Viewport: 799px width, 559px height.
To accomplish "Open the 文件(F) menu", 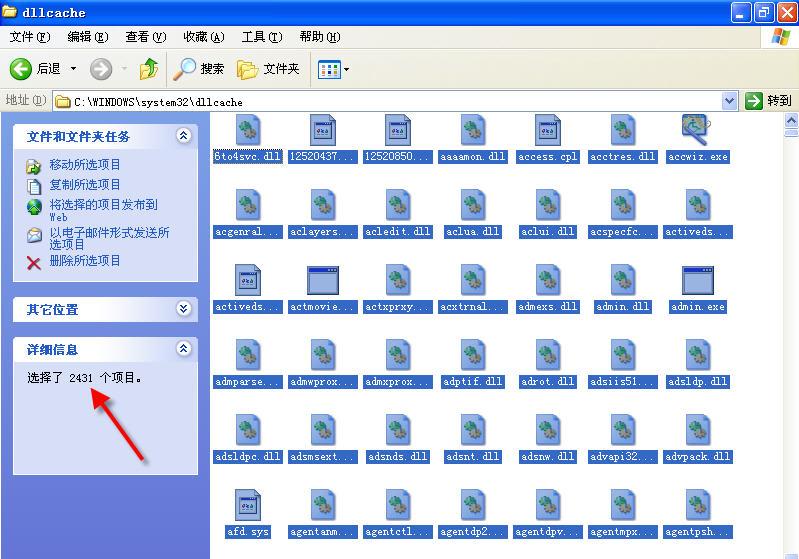I will pyautogui.click(x=30, y=37).
